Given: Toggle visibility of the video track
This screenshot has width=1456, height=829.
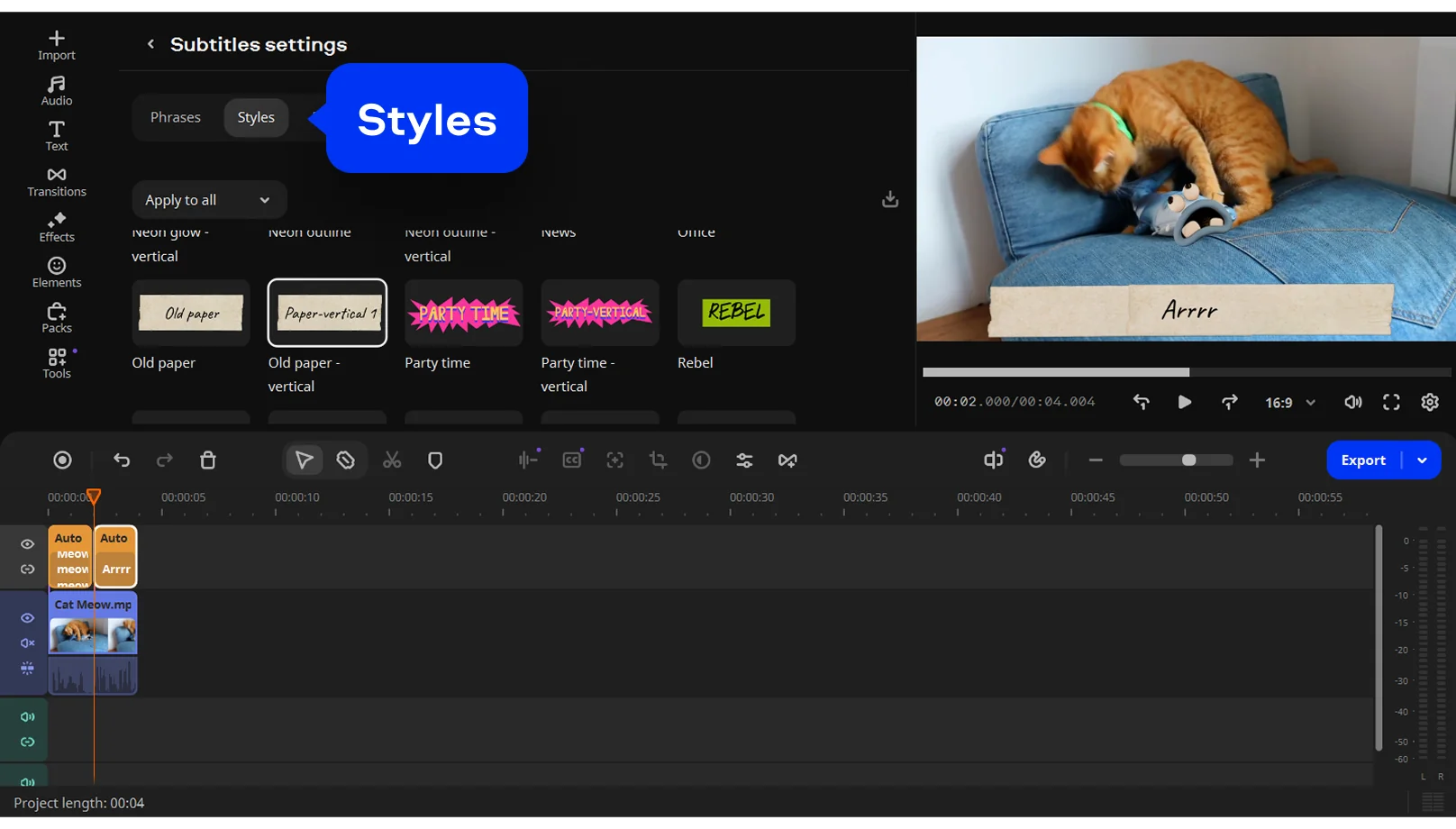Looking at the screenshot, I should [x=28, y=618].
